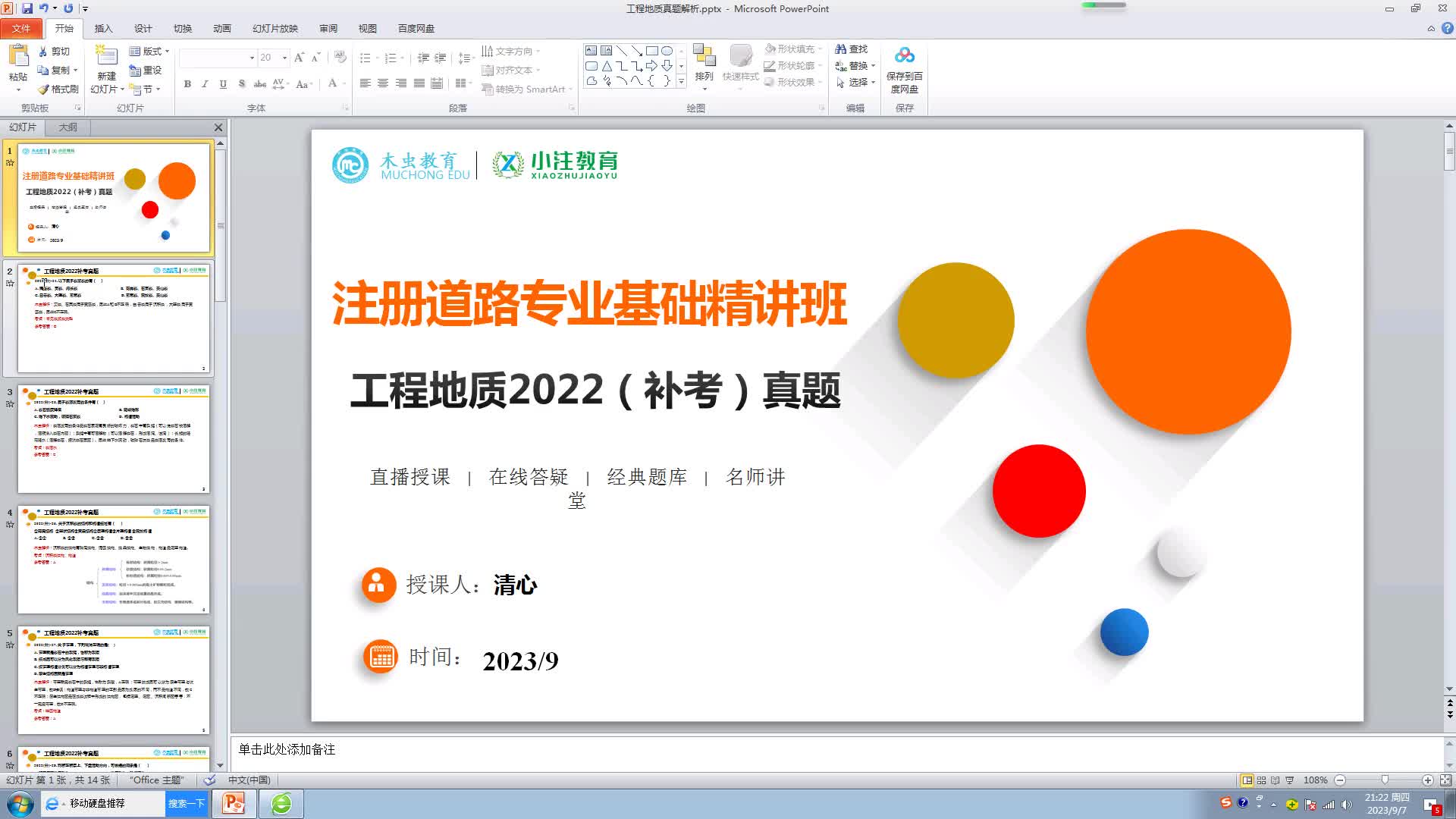
Task: Select slide 3 thumbnail
Action: pos(114,439)
